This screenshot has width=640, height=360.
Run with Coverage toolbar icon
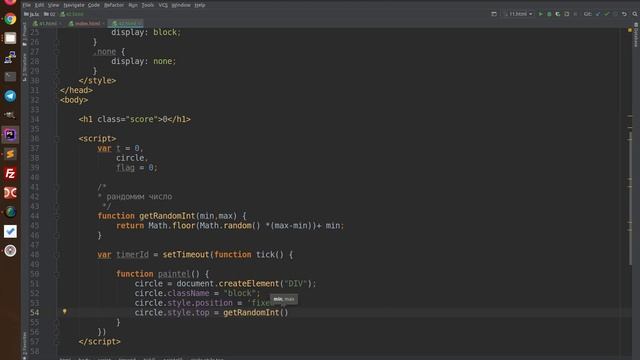coord(558,14)
